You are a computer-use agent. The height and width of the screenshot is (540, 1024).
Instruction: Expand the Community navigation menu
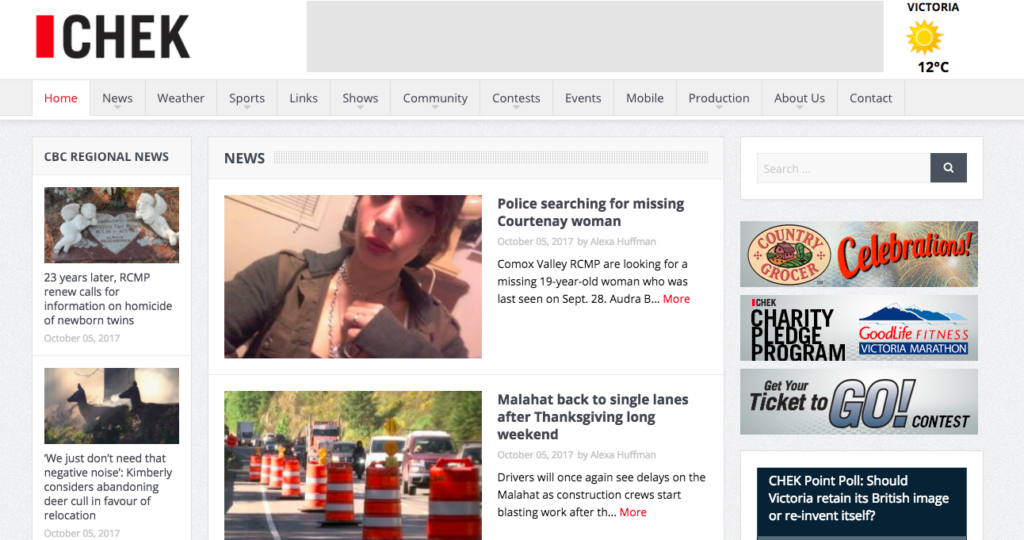click(435, 98)
